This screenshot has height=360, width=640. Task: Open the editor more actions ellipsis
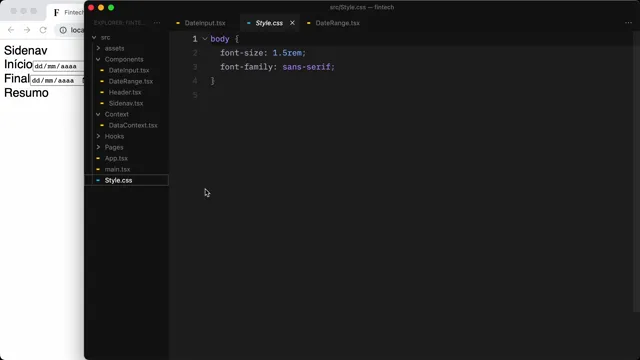[628, 23]
